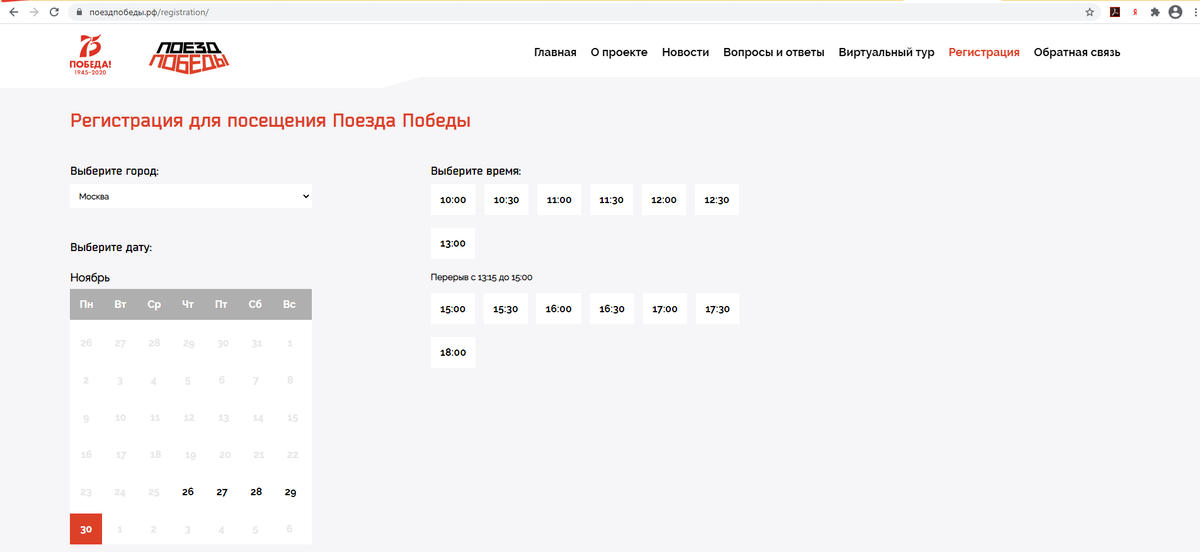
Task: Pick the 11:30 time slot
Action: 611,200
